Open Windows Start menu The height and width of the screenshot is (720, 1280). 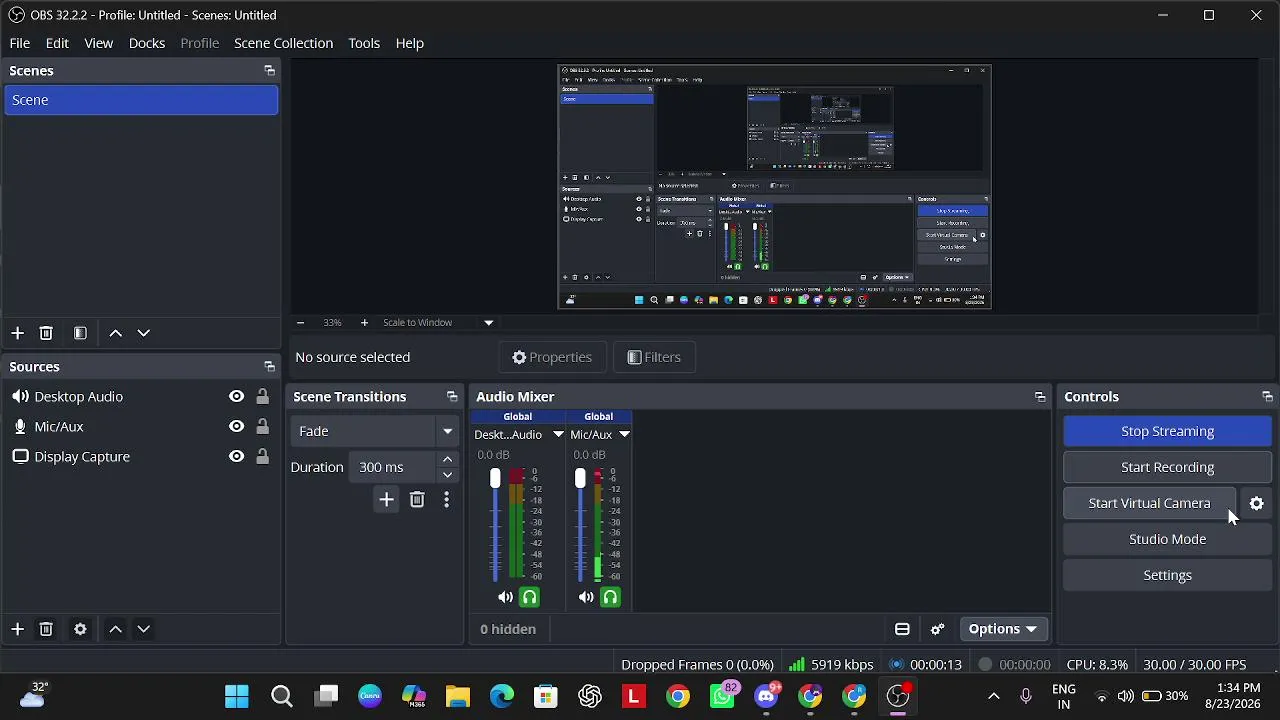coord(237,696)
